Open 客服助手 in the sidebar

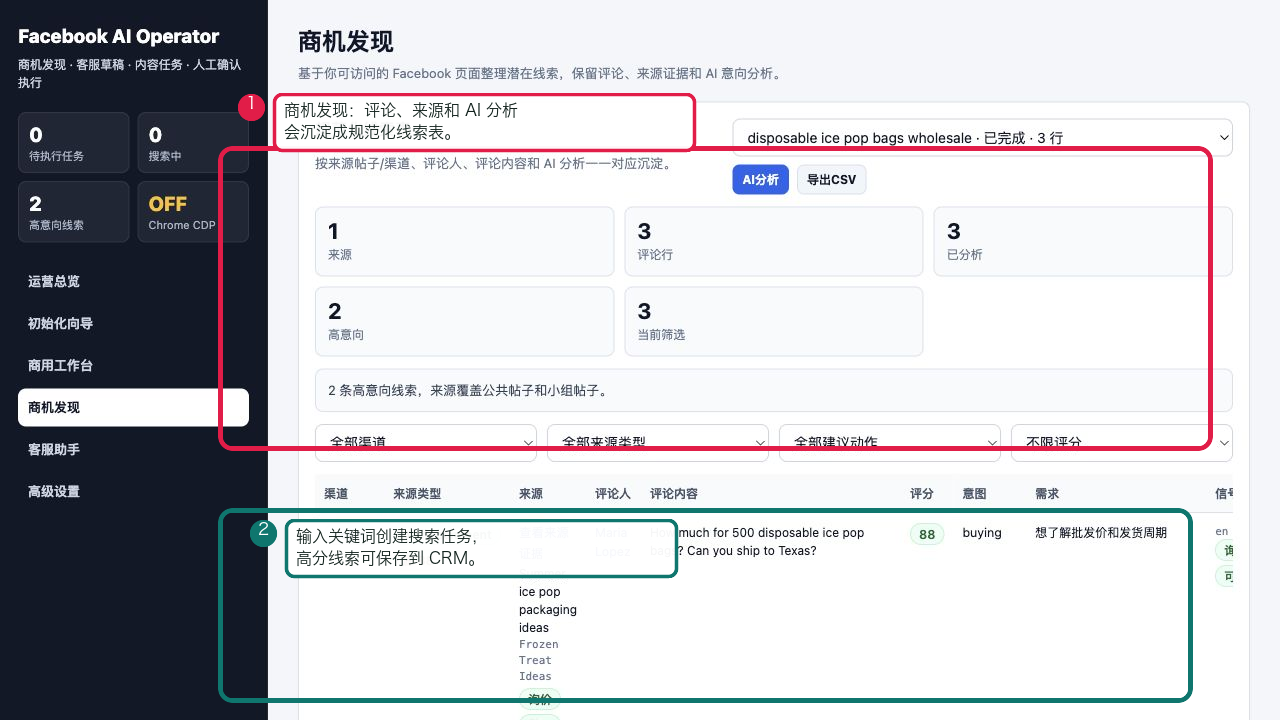(x=133, y=450)
